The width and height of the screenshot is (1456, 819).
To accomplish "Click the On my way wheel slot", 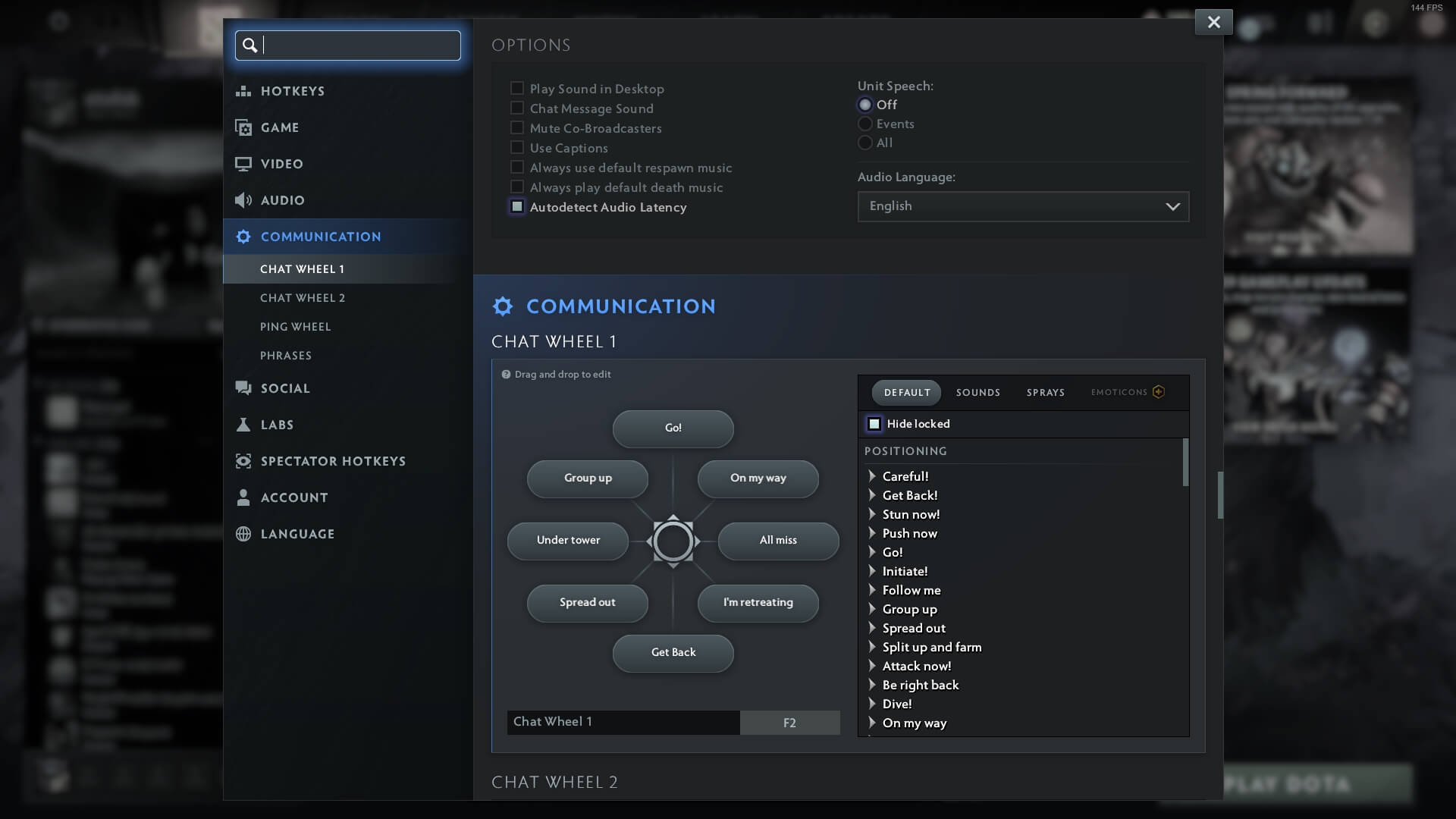I will tap(758, 479).
